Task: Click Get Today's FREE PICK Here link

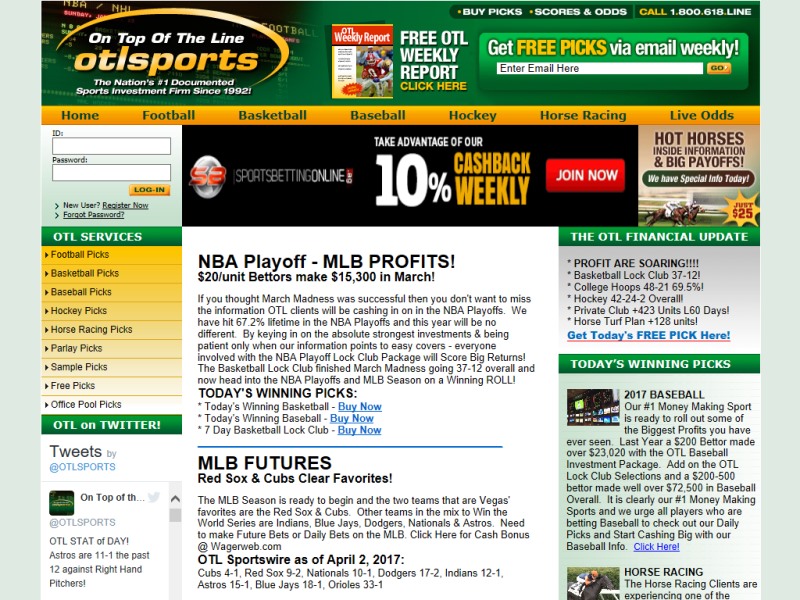Action: [x=648, y=335]
